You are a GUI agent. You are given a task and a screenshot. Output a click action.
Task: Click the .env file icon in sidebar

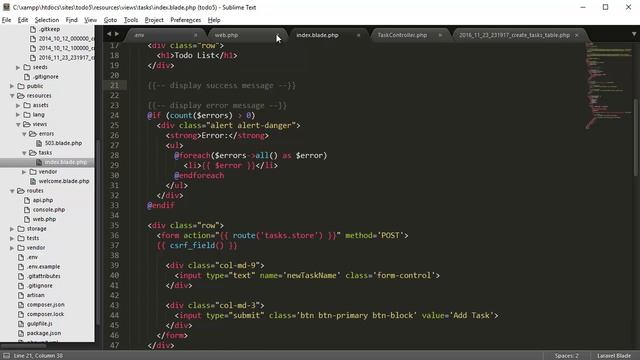pyautogui.click(x=21, y=257)
